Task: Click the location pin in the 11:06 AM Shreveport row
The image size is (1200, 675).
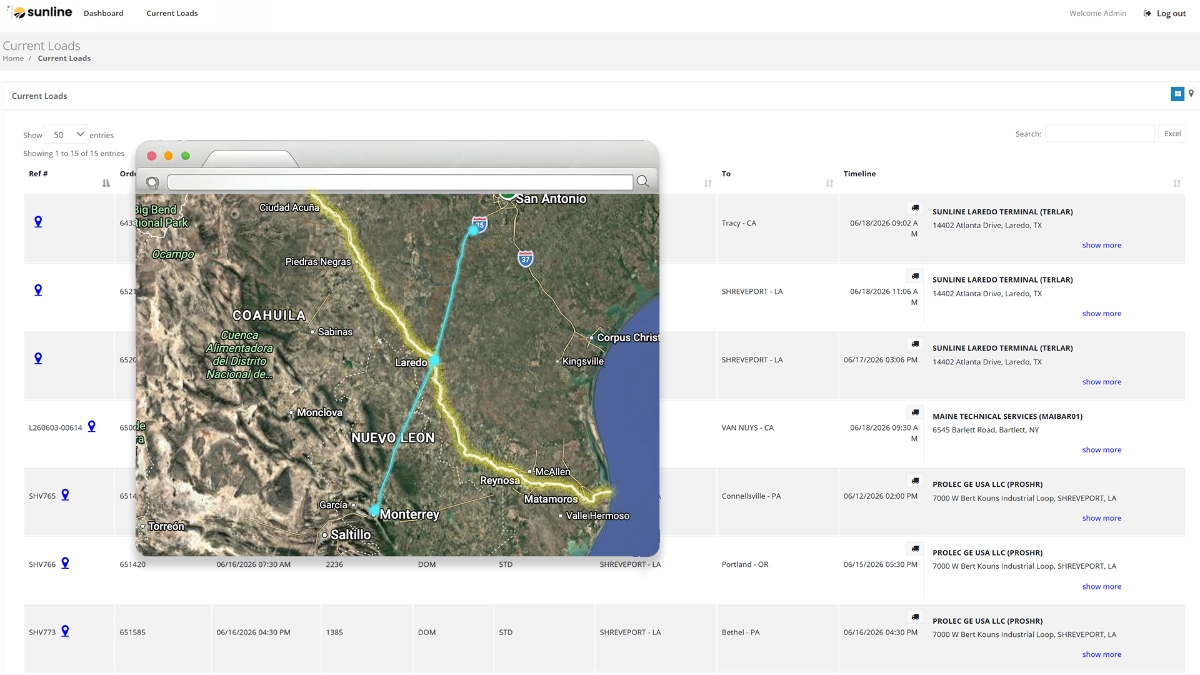Action: pos(38,290)
